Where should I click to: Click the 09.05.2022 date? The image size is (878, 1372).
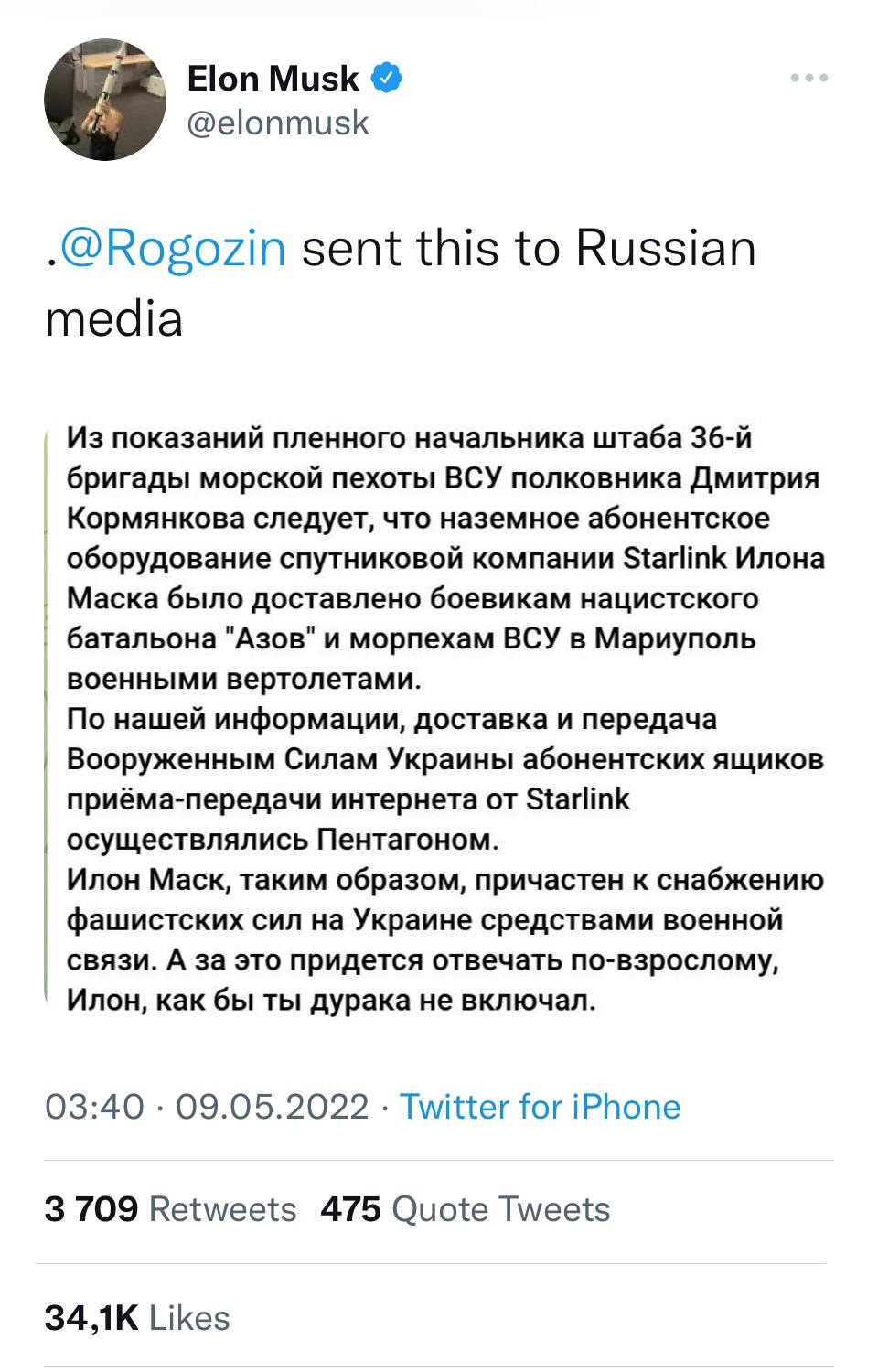(x=272, y=1107)
